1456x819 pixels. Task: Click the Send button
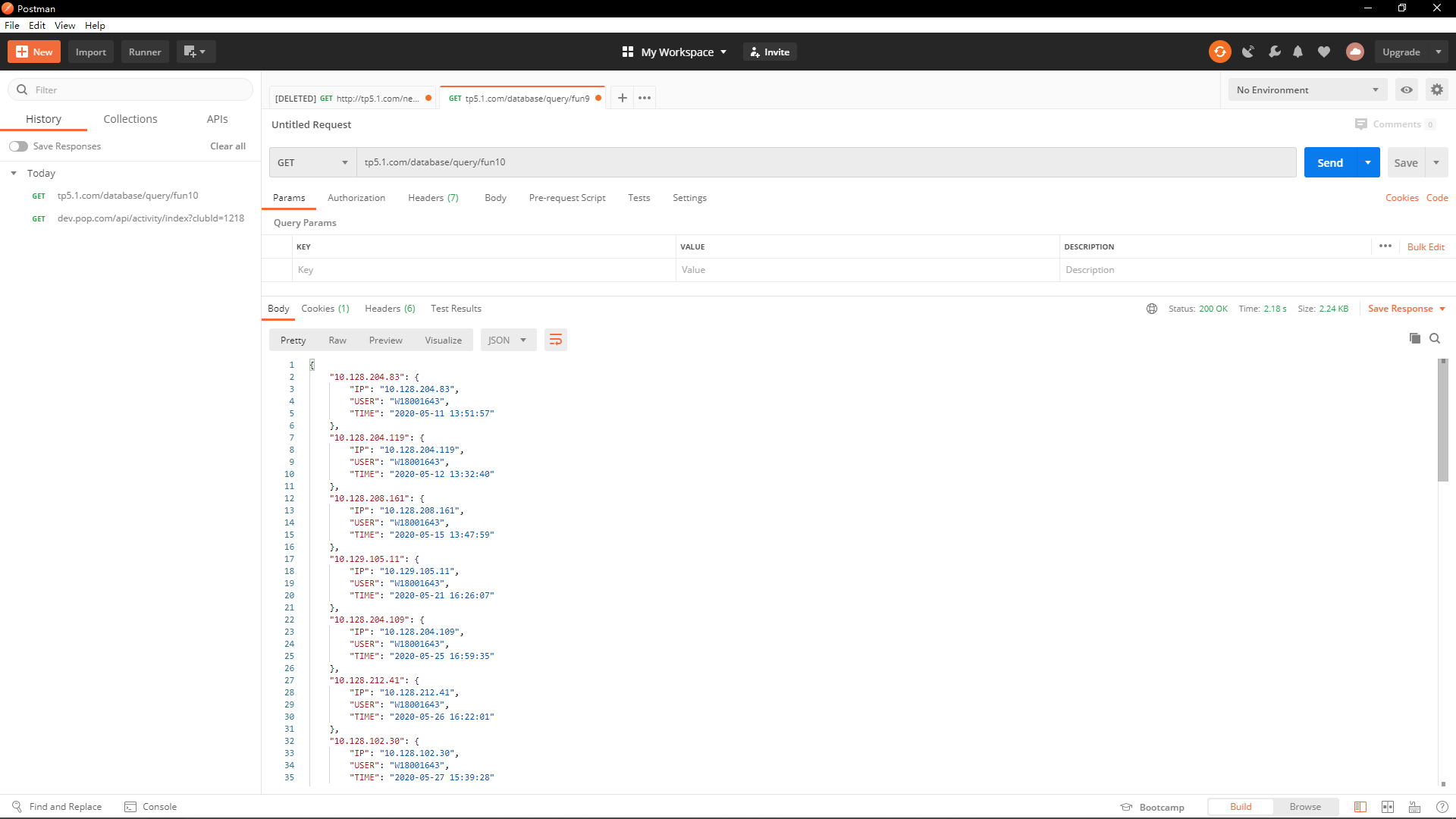[x=1330, y=162]
